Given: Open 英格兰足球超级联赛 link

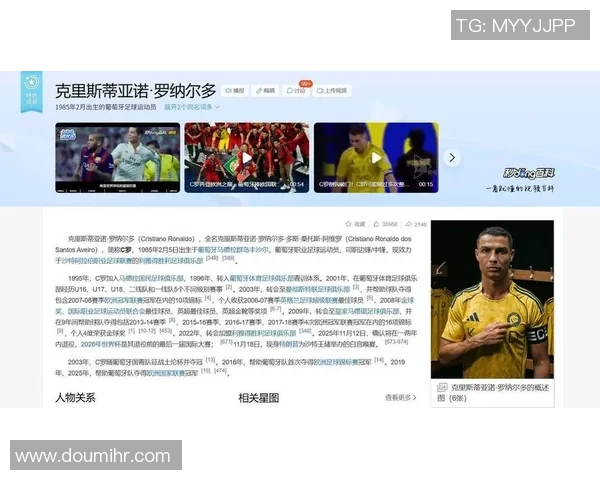Looking at the screenshot, I should [x=308, y=300].
